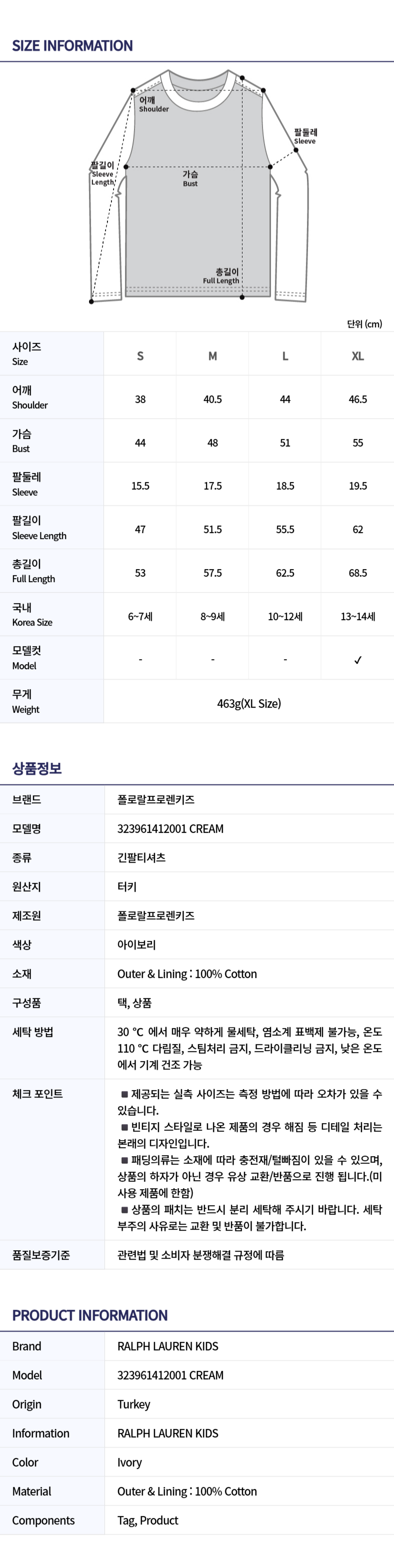Select the S size column header
The image size is (394, 1568).
[x=140, y=356]
